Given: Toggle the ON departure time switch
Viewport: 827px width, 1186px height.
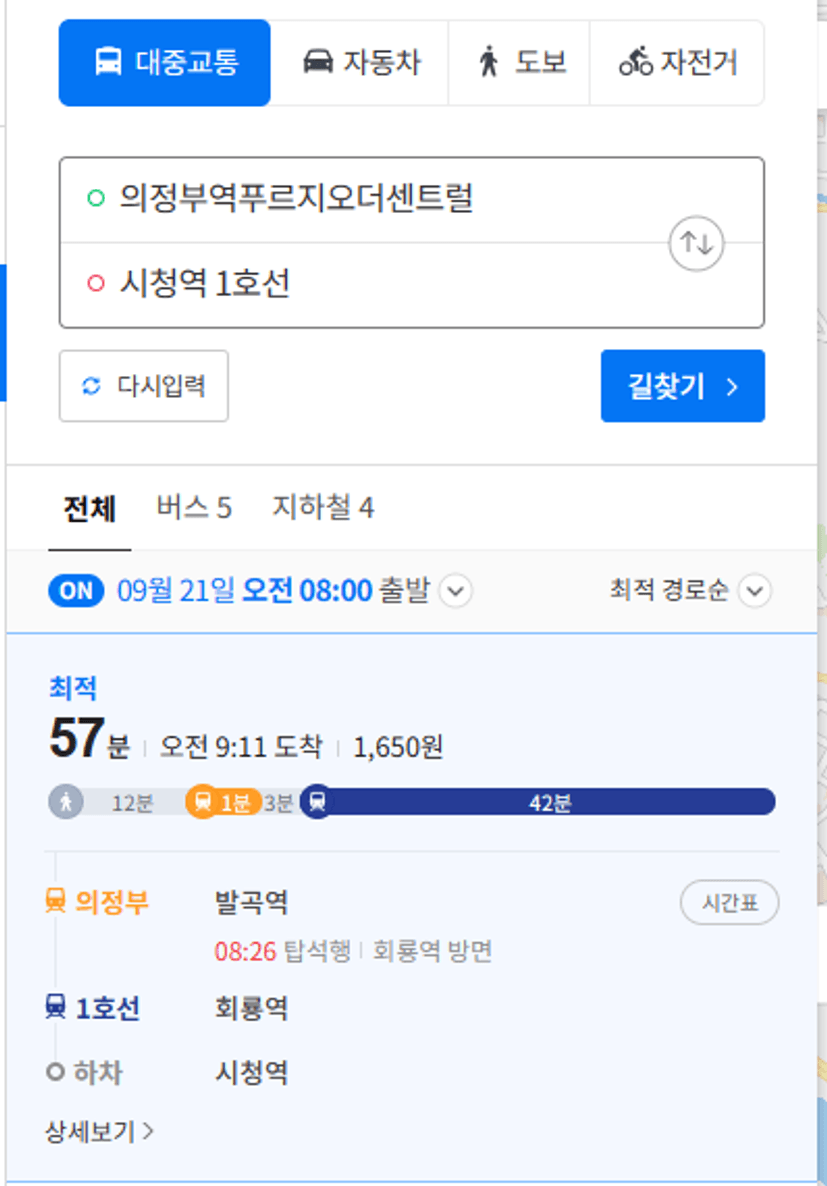Looking at the screenshot, I should pos(76,591).
